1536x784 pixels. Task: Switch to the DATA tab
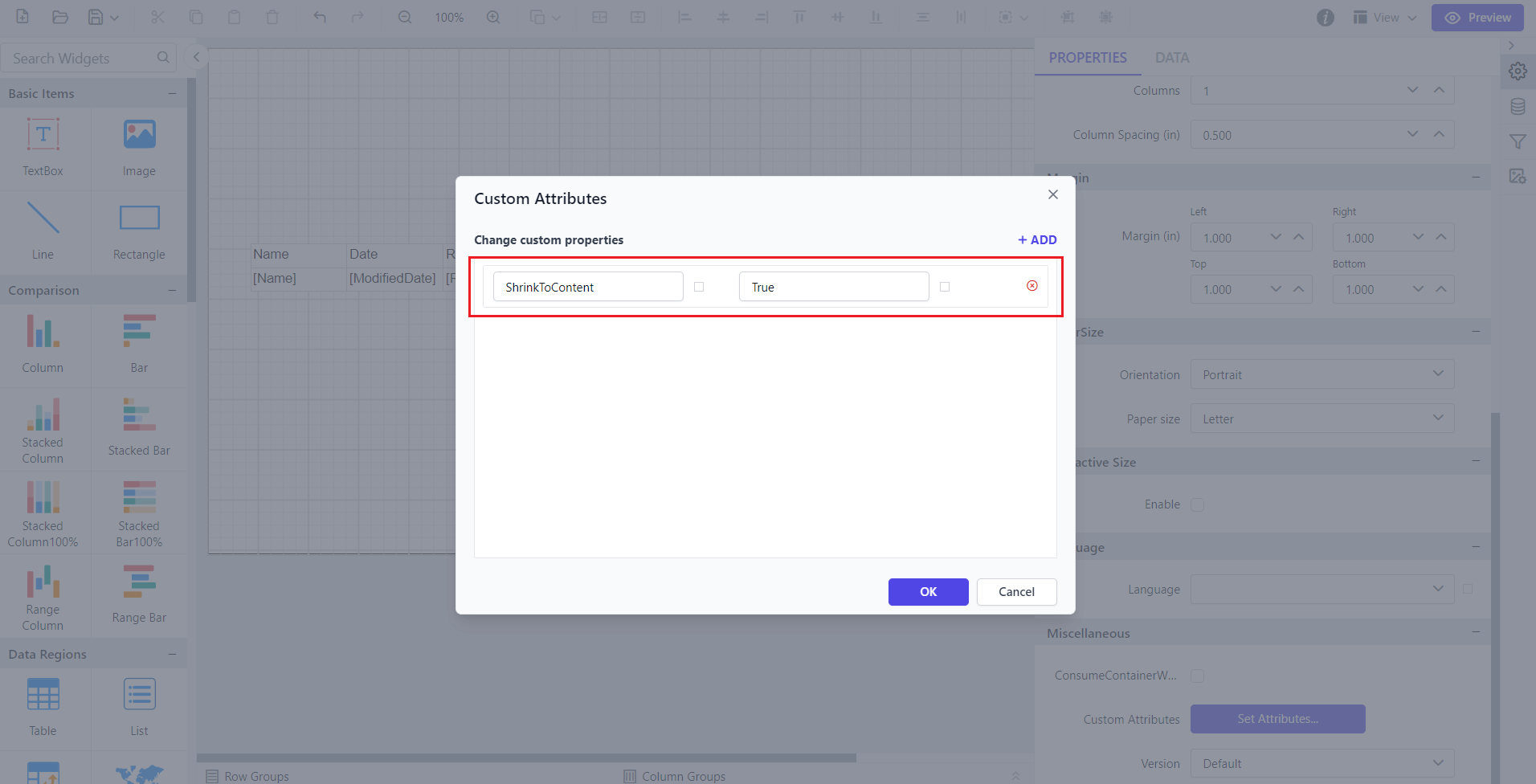pyautogui.click(x=1171, y=58)
